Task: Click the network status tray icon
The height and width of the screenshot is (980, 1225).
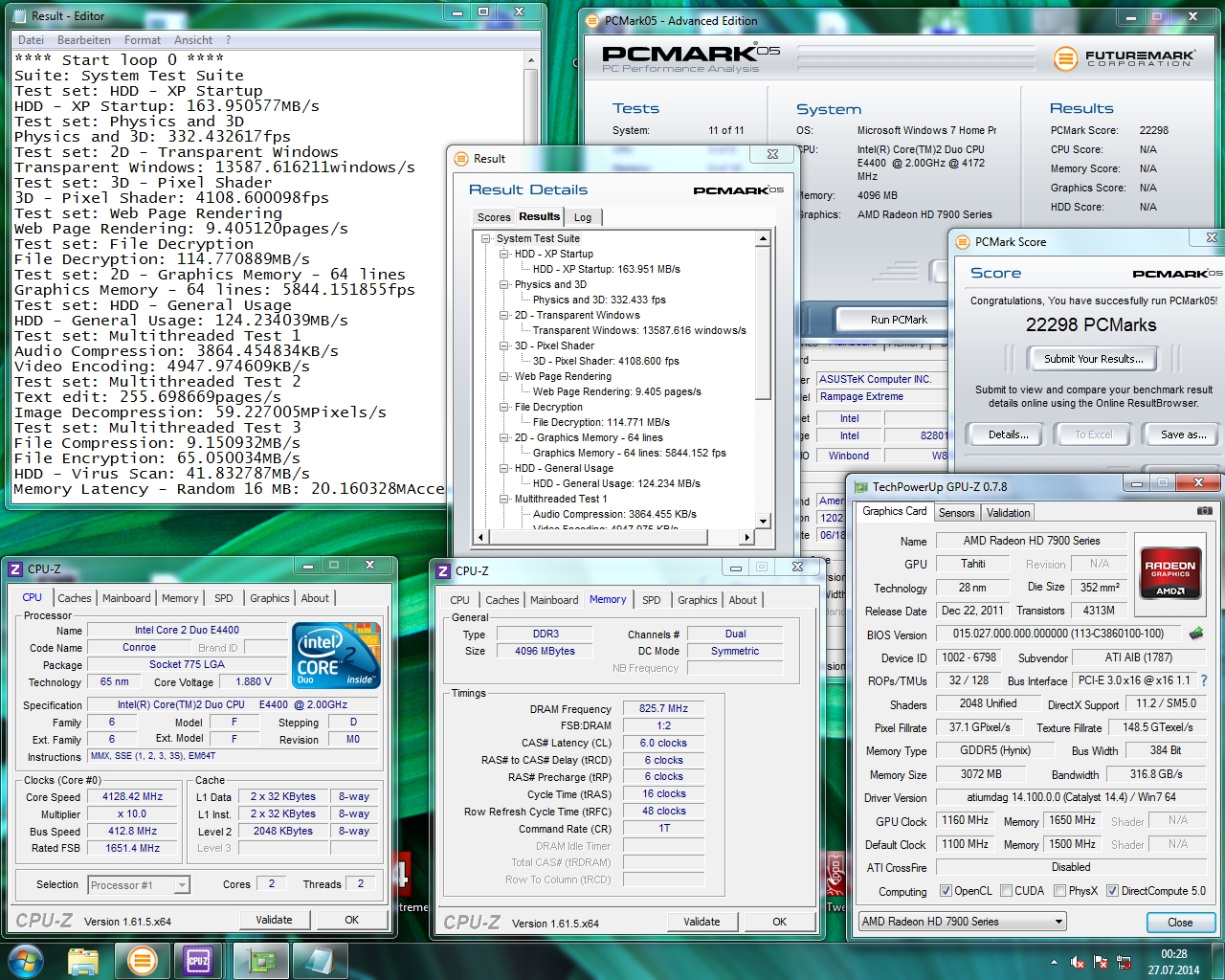Action: 1122,962
